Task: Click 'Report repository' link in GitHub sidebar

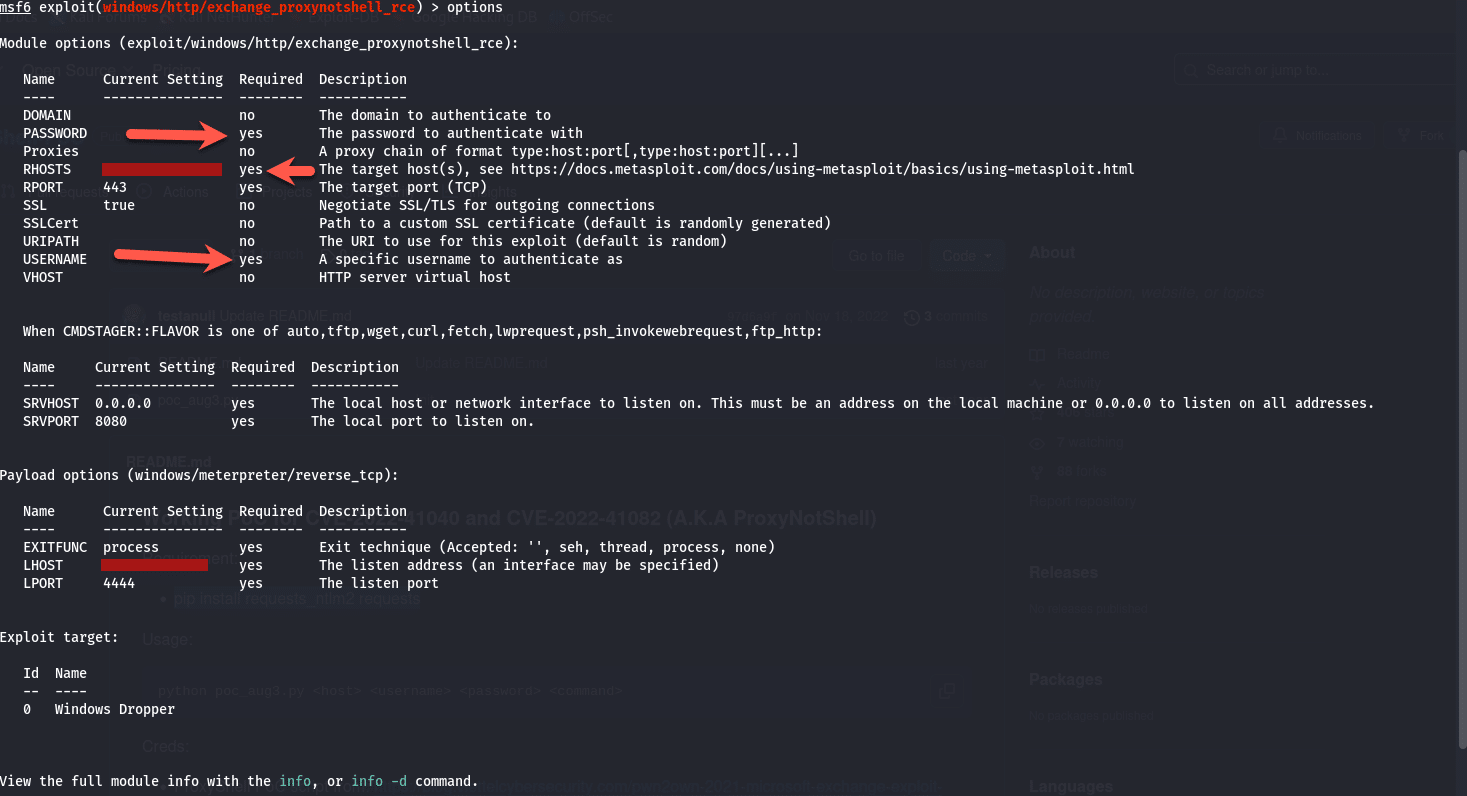Action: pyautogui.click(x=1082, y=501)
